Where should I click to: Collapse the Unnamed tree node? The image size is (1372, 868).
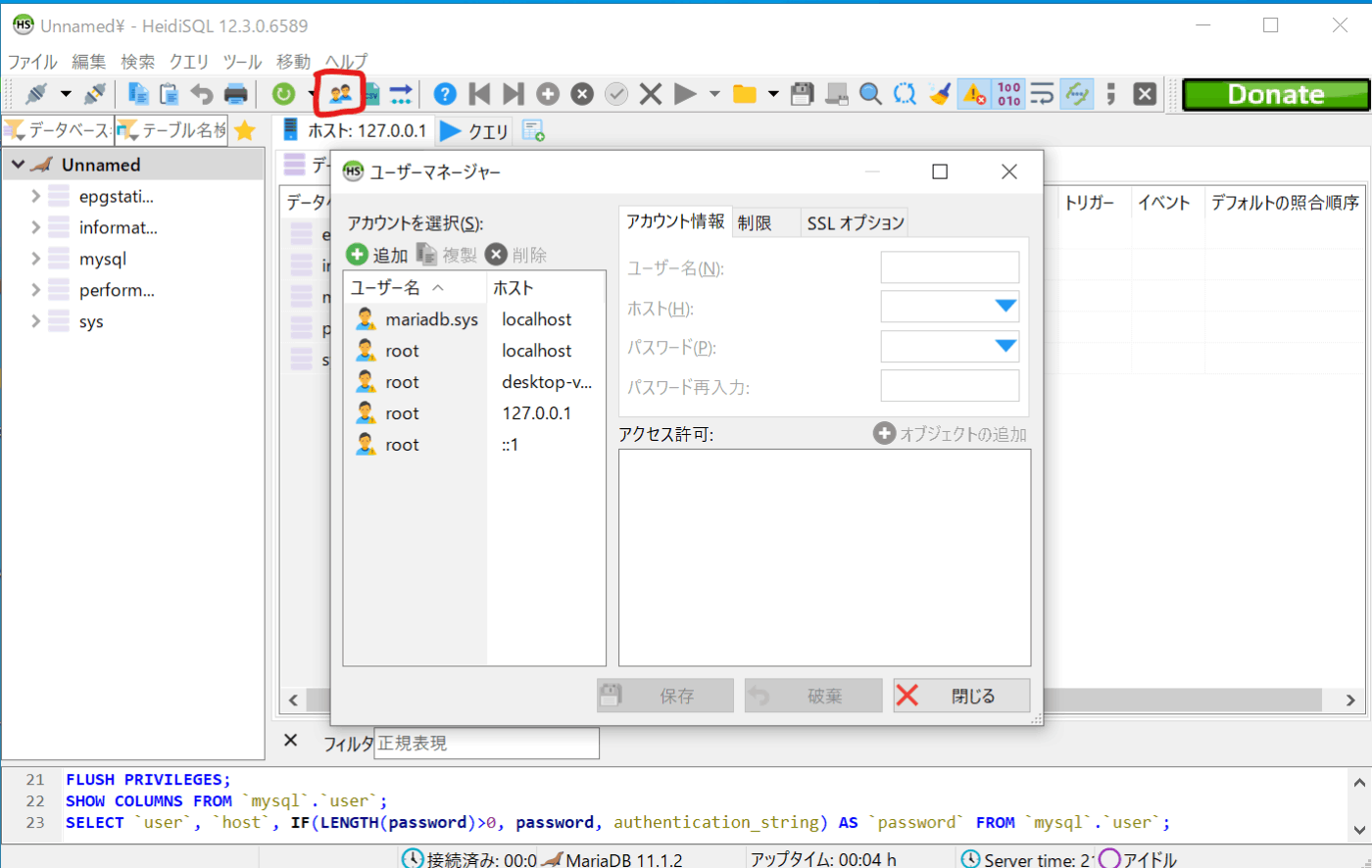[x=18, y=165]
